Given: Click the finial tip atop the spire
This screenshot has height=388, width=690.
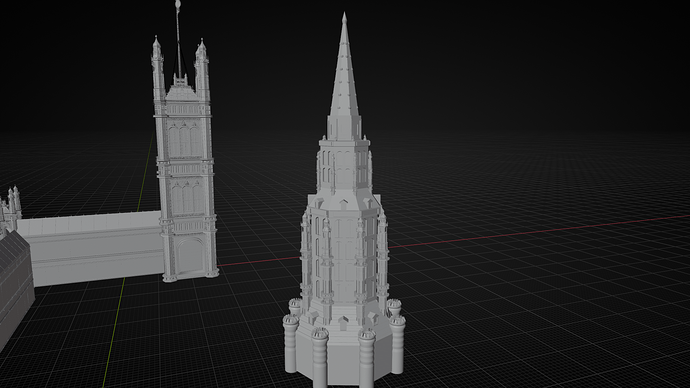Looking at the screenshot, I should pos(344,18).
